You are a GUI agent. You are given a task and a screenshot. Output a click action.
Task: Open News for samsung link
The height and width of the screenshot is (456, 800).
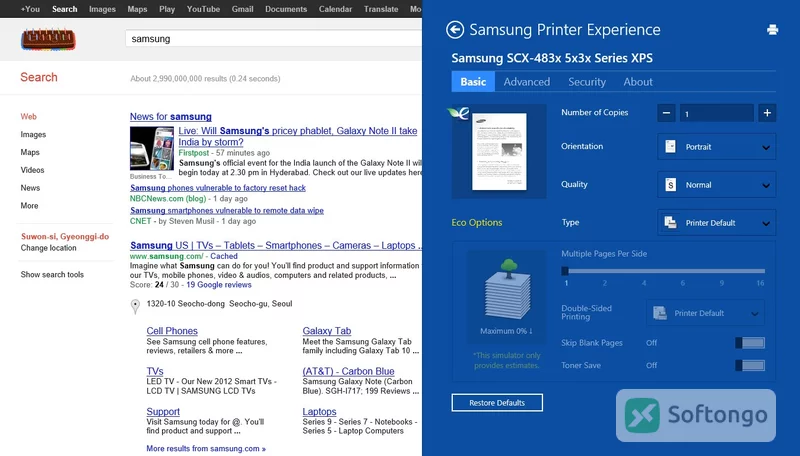[170, 116]
